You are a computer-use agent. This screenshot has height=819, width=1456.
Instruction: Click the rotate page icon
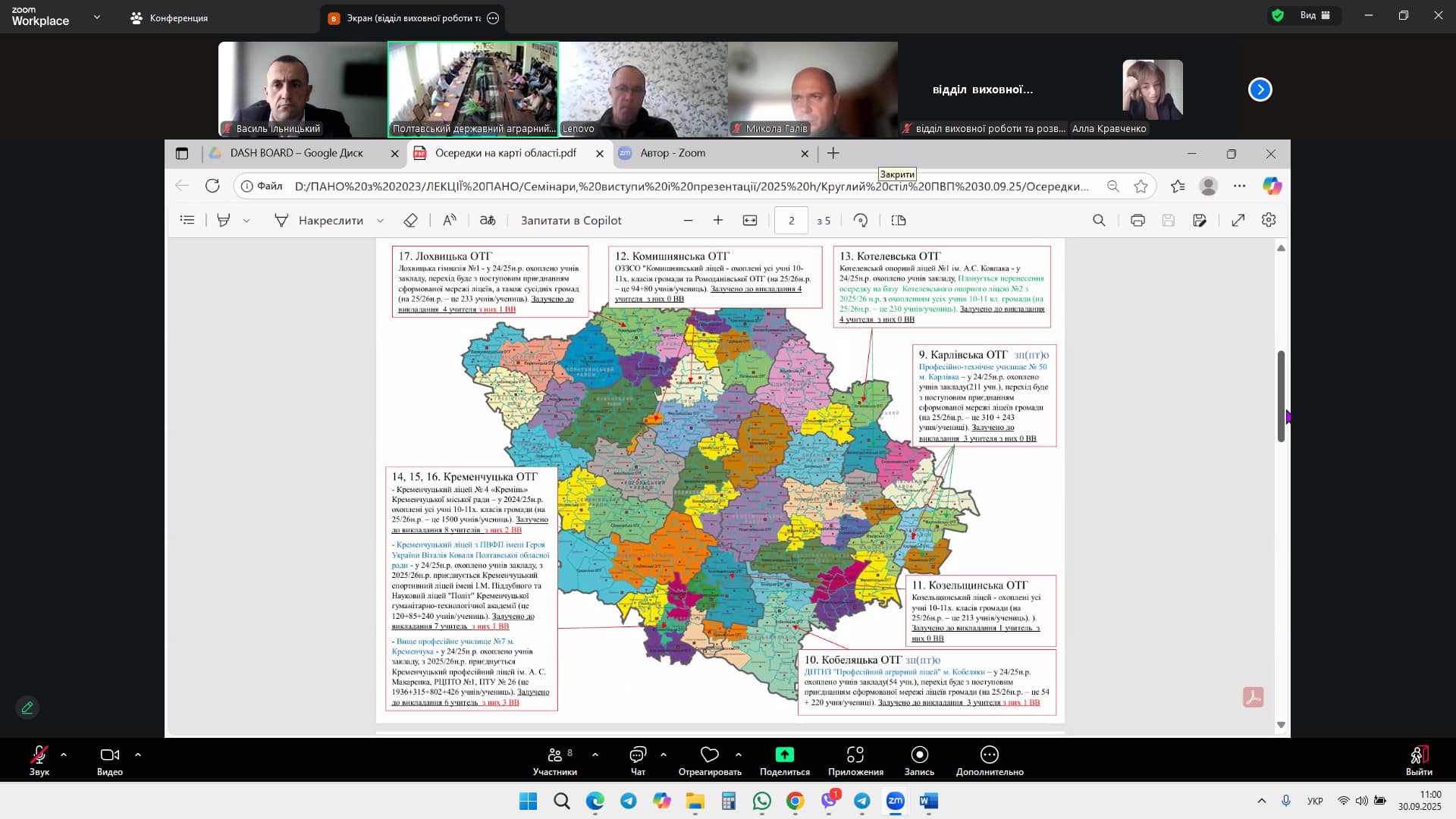(860, 221)
